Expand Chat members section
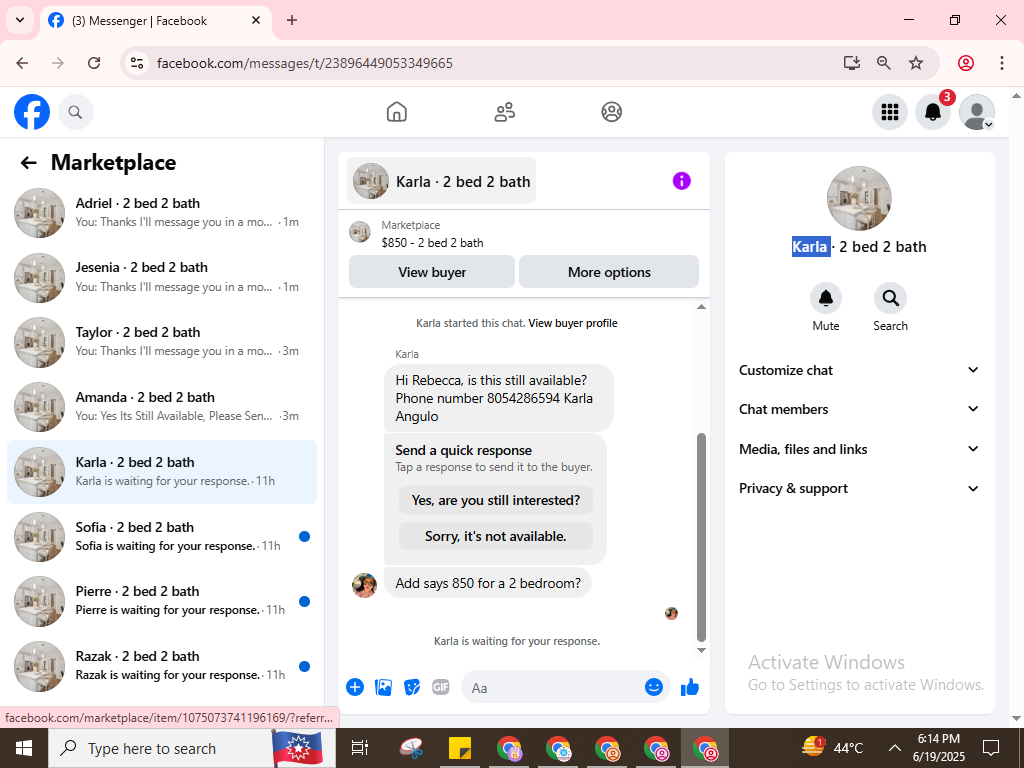 (859, 409)
